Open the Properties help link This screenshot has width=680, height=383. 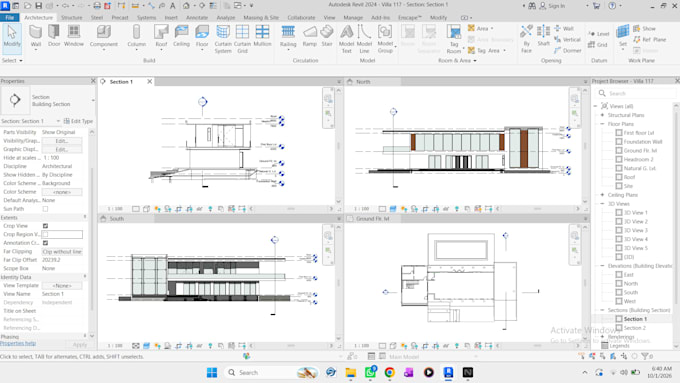(18, 343)
